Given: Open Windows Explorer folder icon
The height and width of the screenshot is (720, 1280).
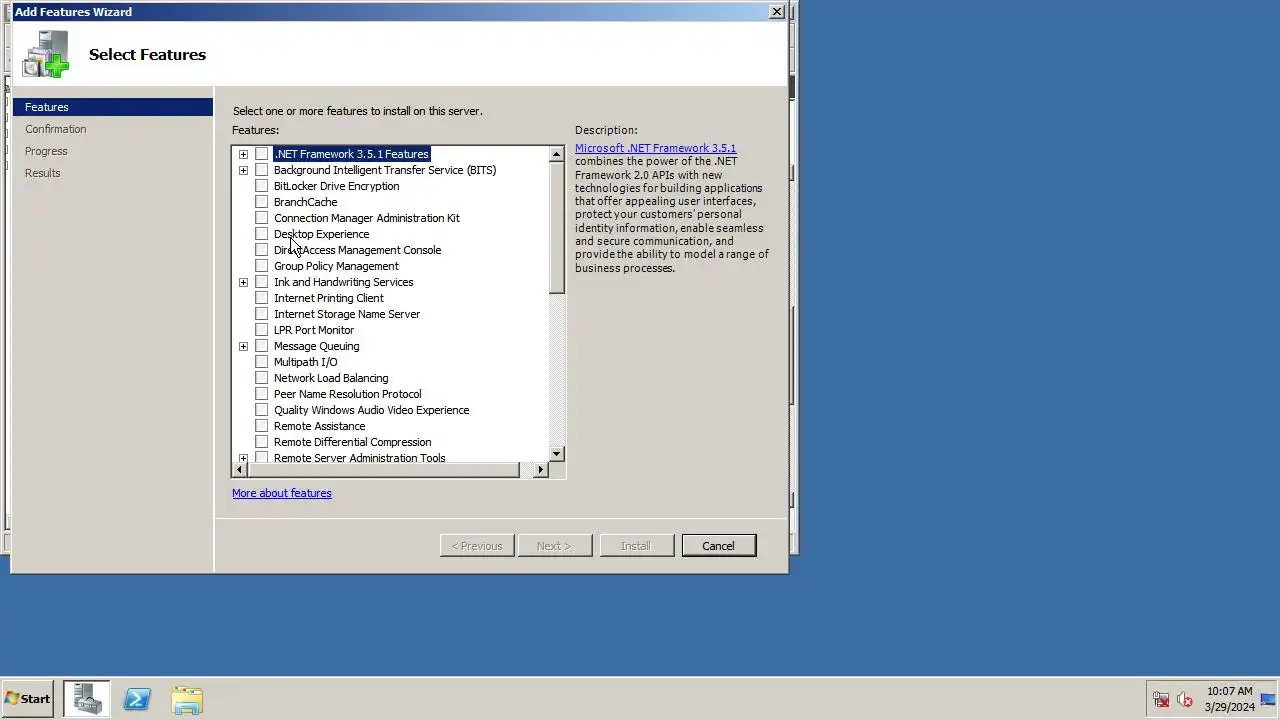Looking at the screenshot, I should pyautogui.click(x=187, y=699).
